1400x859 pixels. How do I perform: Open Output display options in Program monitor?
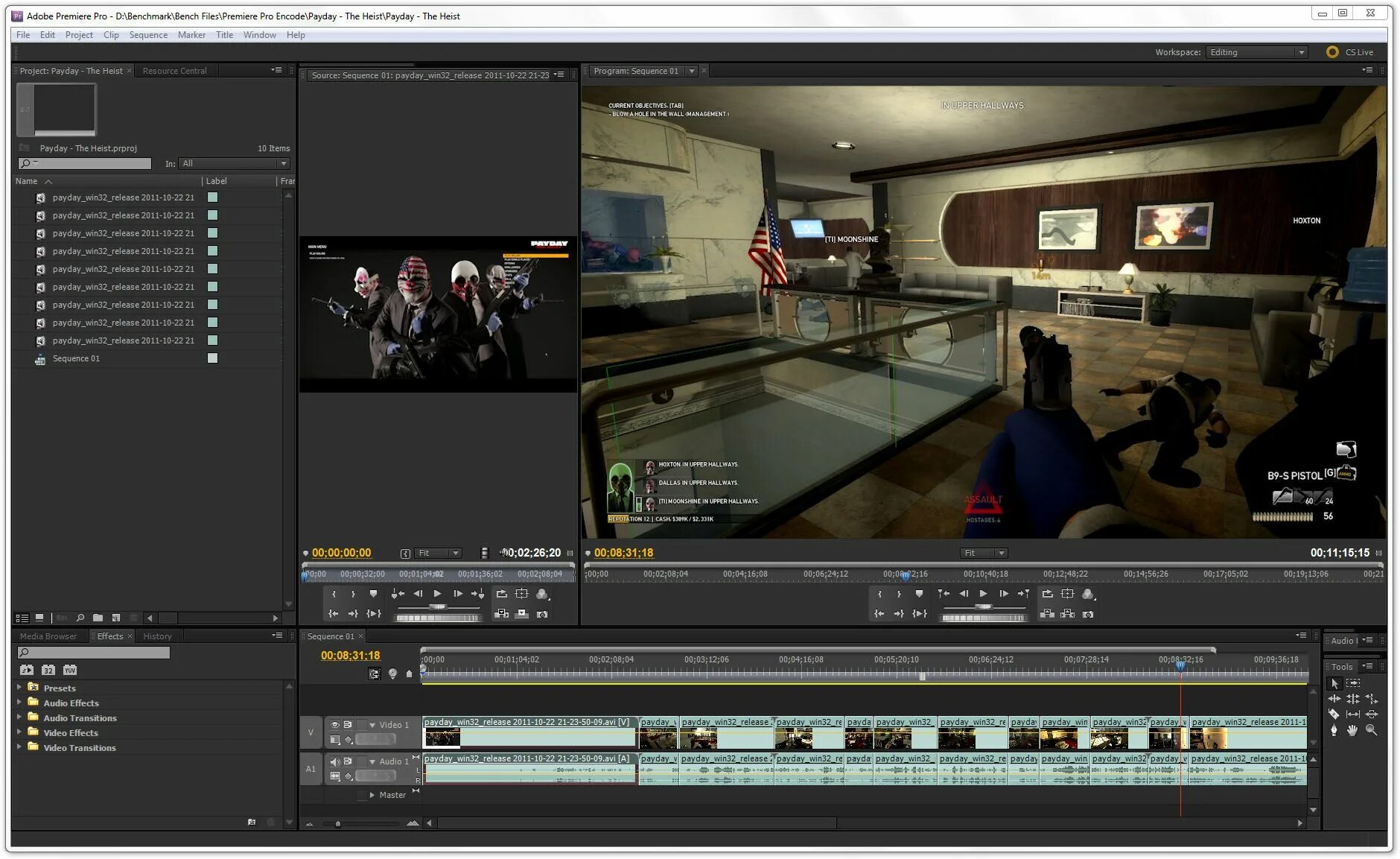(x=1088, y=594)
